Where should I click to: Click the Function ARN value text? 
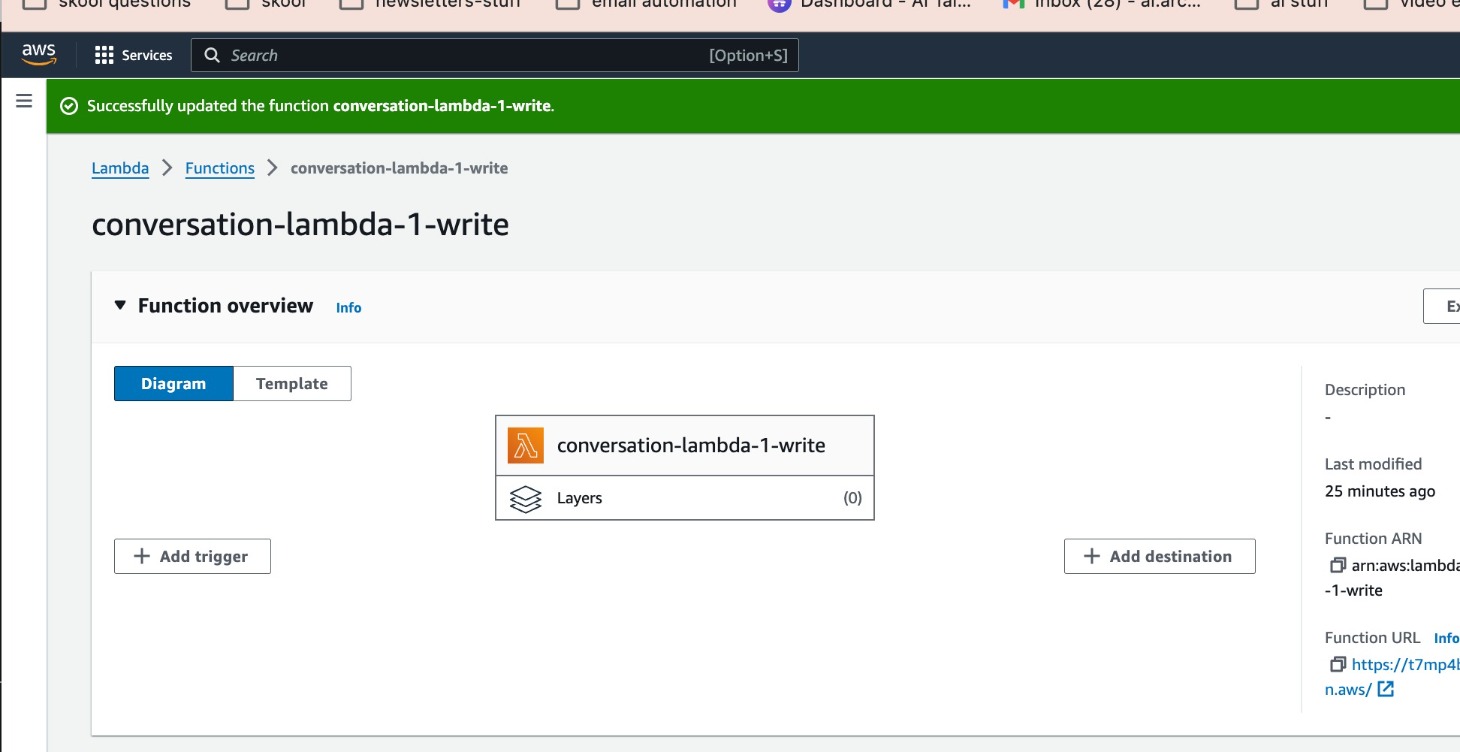[x=1392, y=577]
